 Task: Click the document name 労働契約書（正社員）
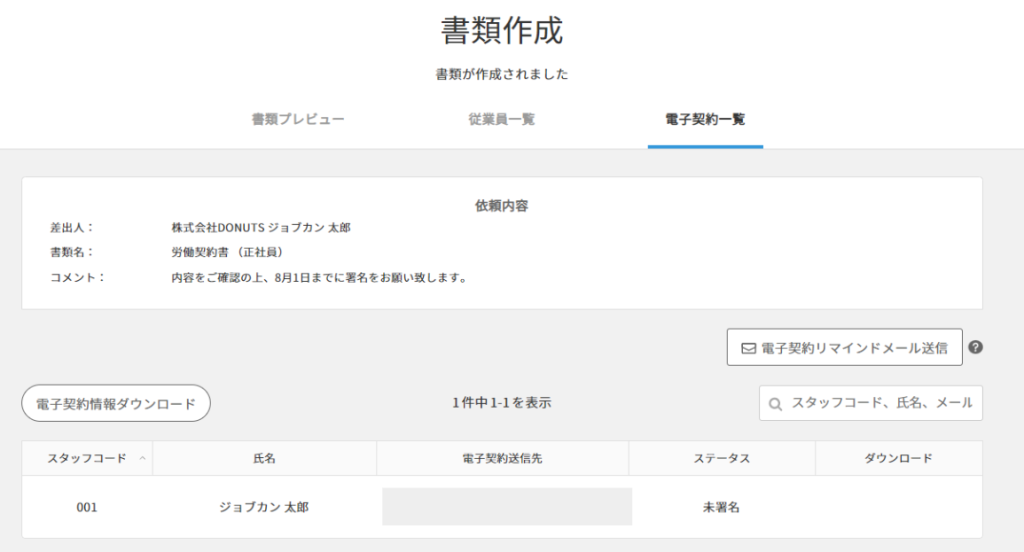point(229,253)
